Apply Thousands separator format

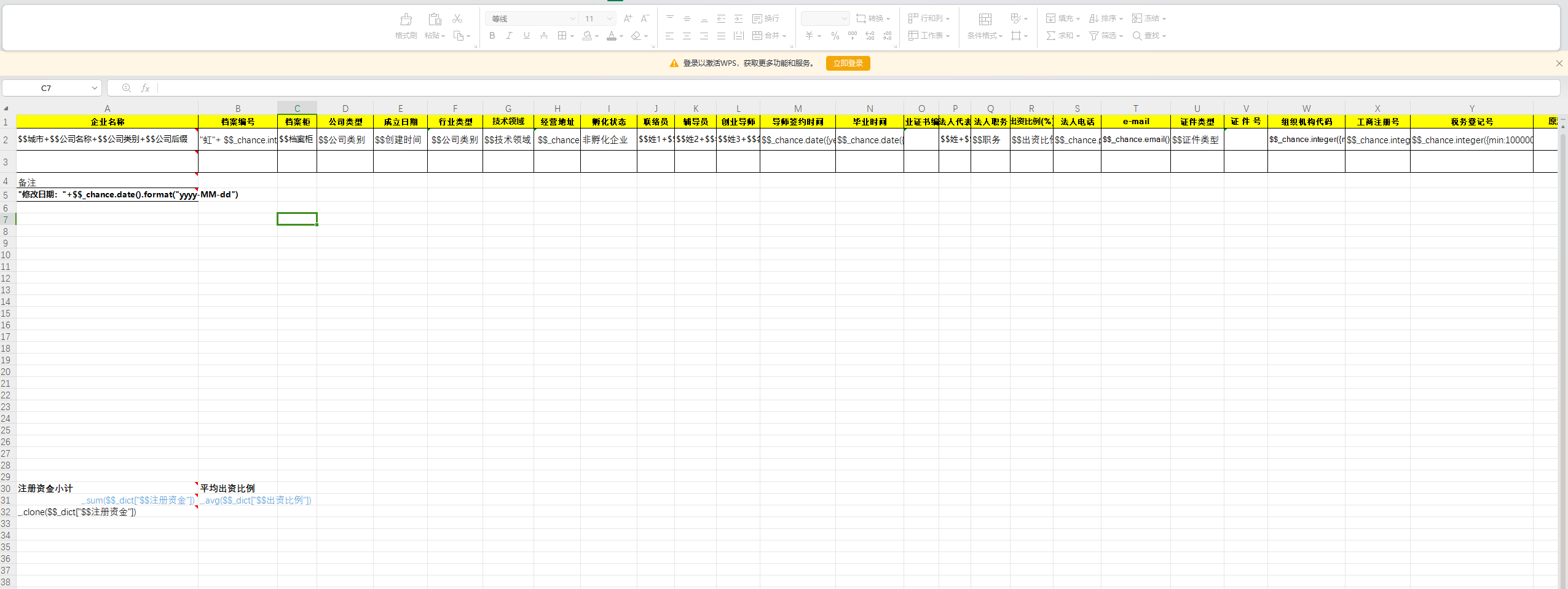(x=852, y=36)
